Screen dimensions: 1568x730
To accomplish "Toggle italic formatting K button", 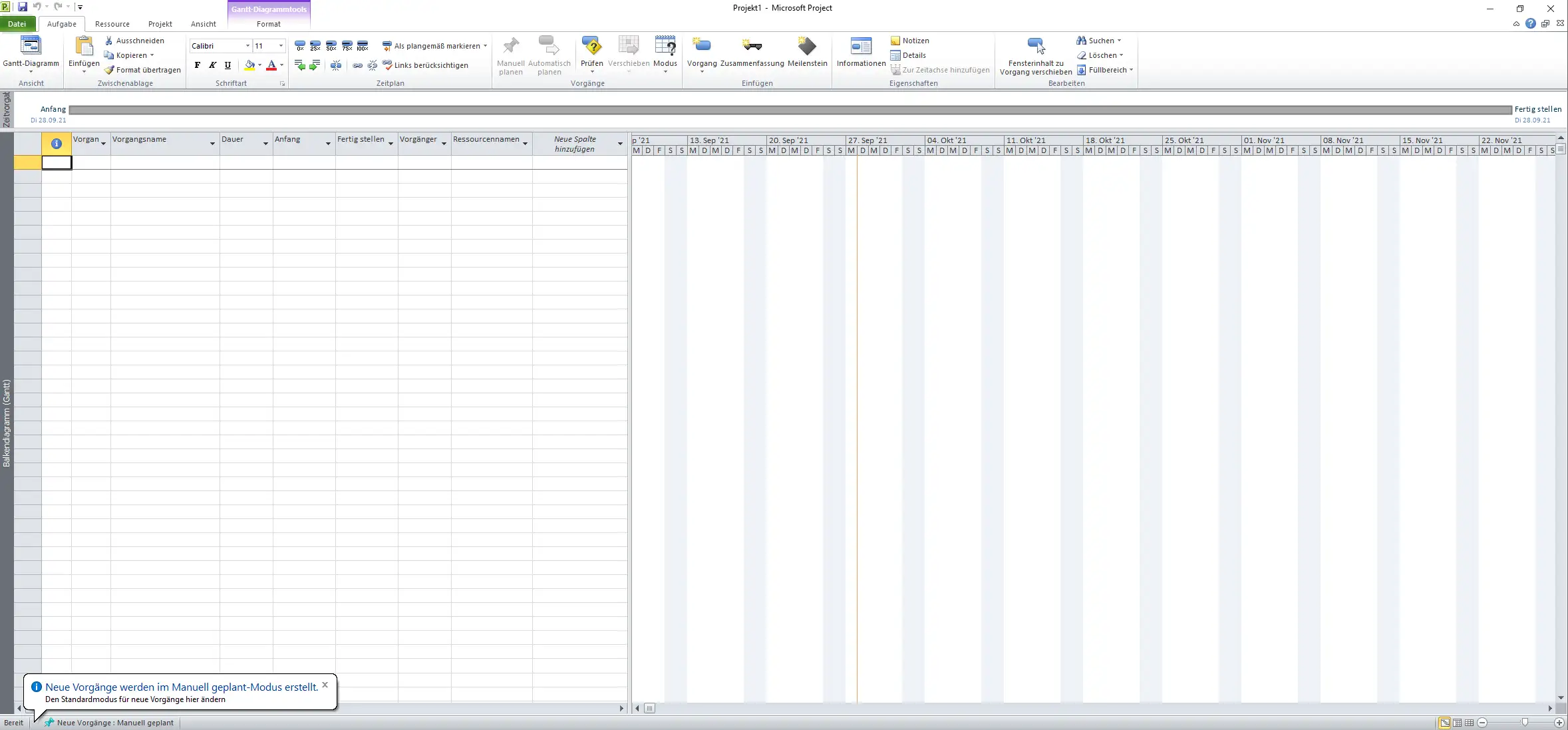I will [x=212, y=65].
